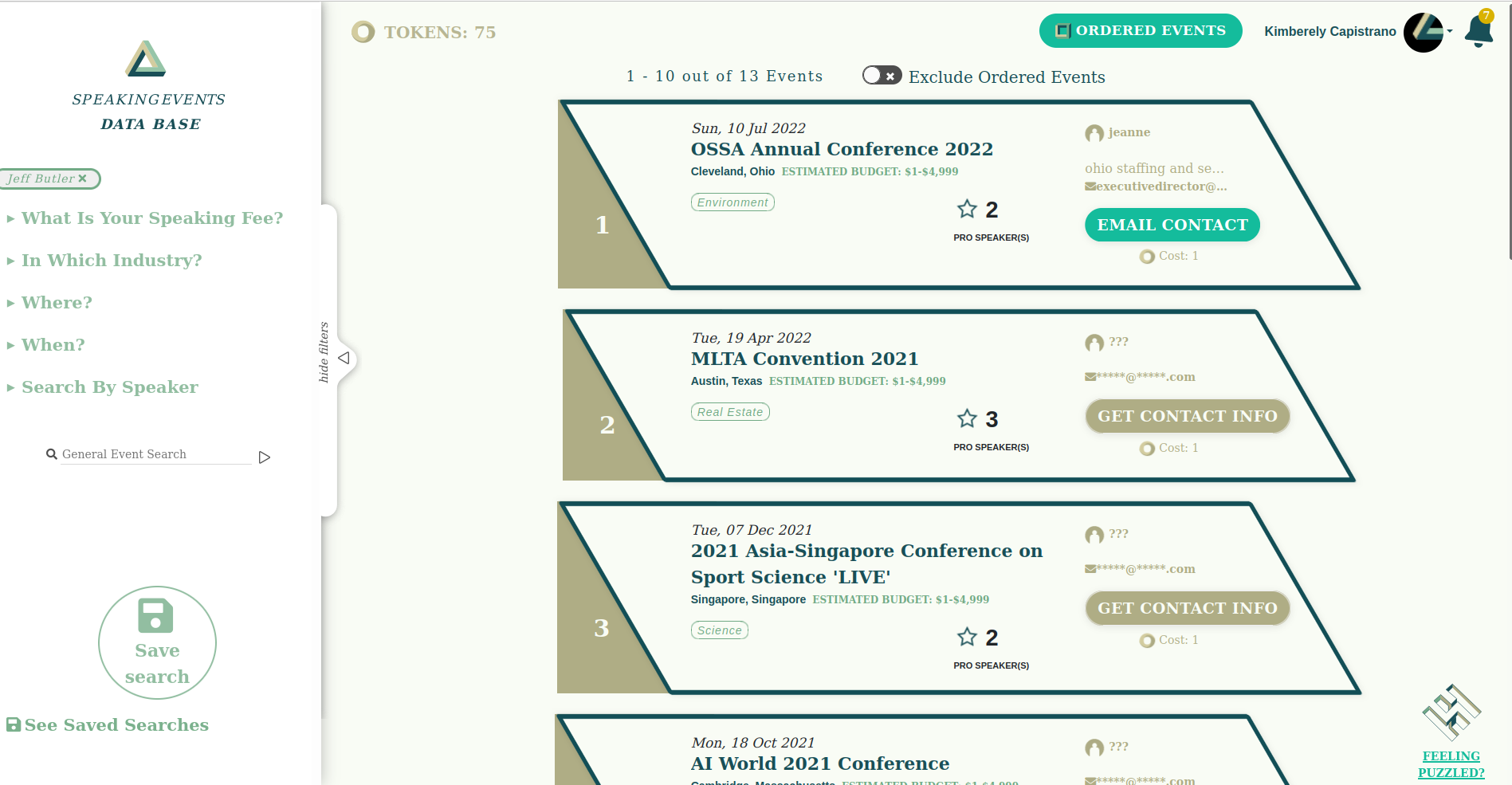
Task: Click the page vertical scrollbar
Action: [x=1509, y=131]
